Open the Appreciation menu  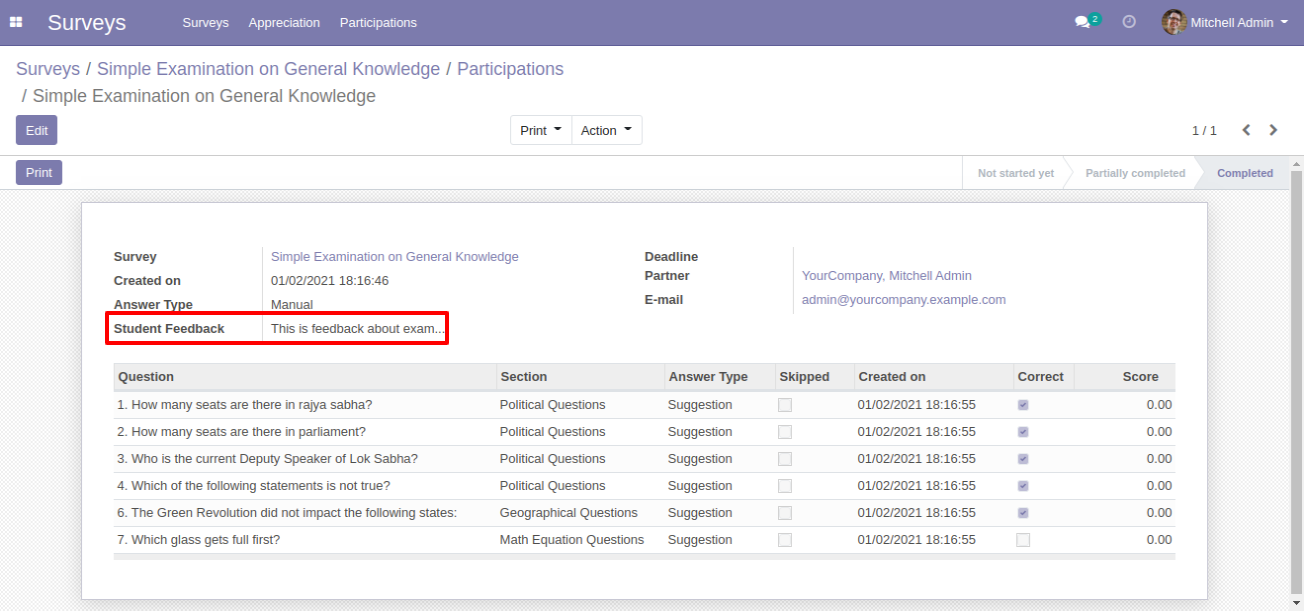[x=284, y=22]
